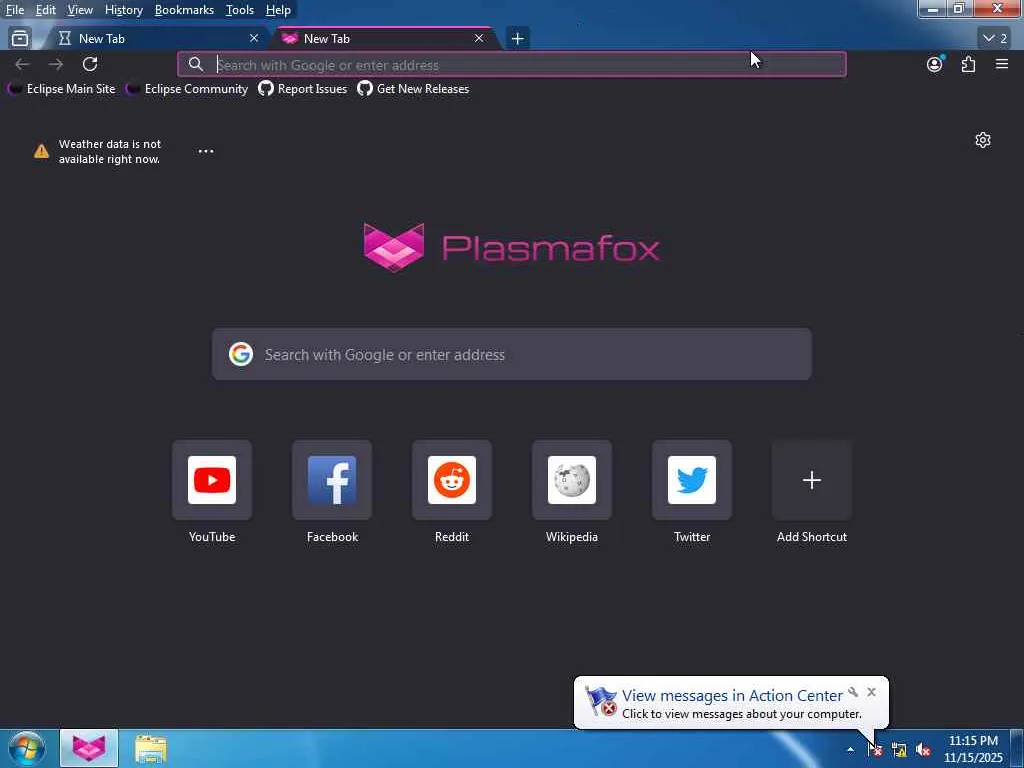The height and width of the screenshot is (768, 1024).
Task: Open Windows Explorer from taskbar
Action: pos(151,748)
